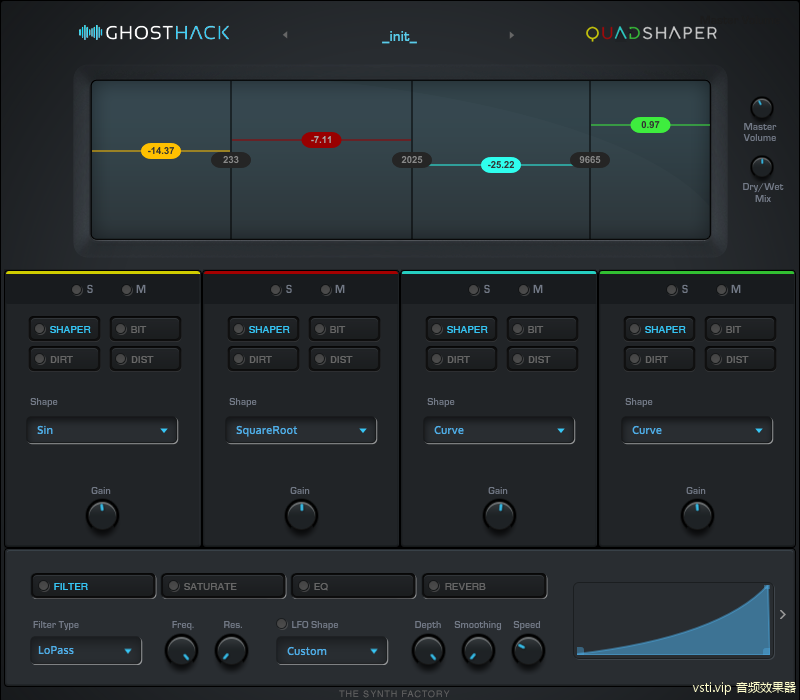The height and width of the screenshot is (700, 800).
Task: Click the next preset arrow
Action: [x=512, y=35]
